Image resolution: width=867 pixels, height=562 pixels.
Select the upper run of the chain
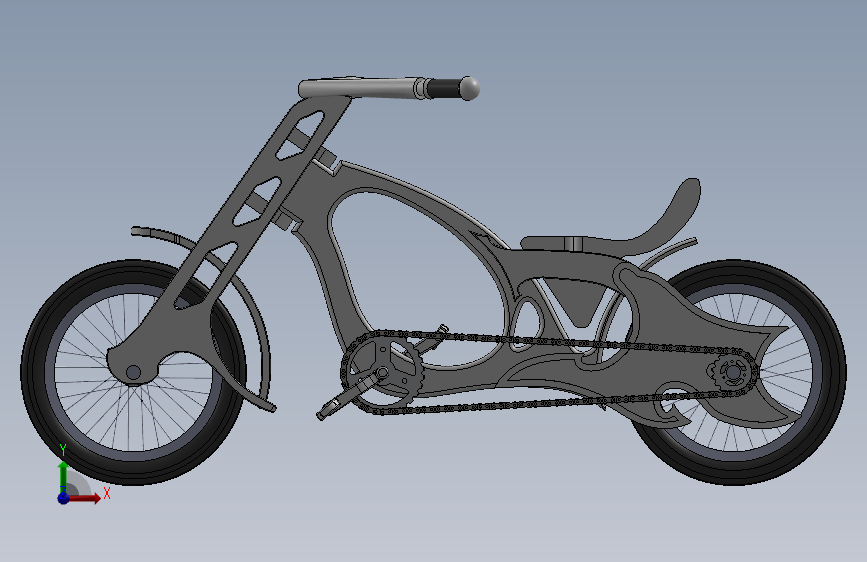553,340
